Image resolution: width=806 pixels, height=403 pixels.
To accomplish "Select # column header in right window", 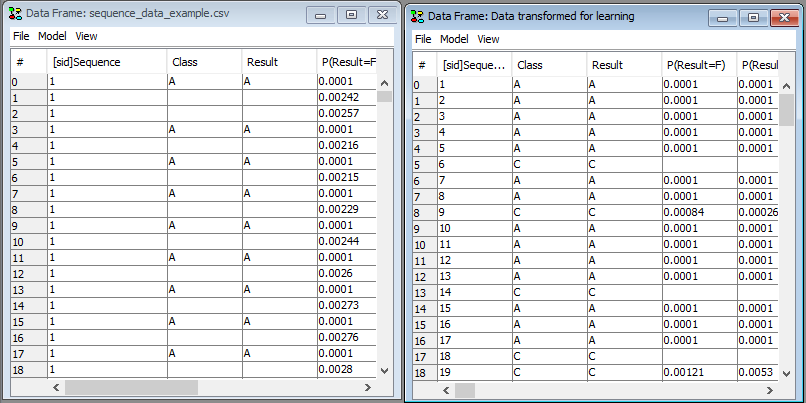I will click(x=425, y=65).
